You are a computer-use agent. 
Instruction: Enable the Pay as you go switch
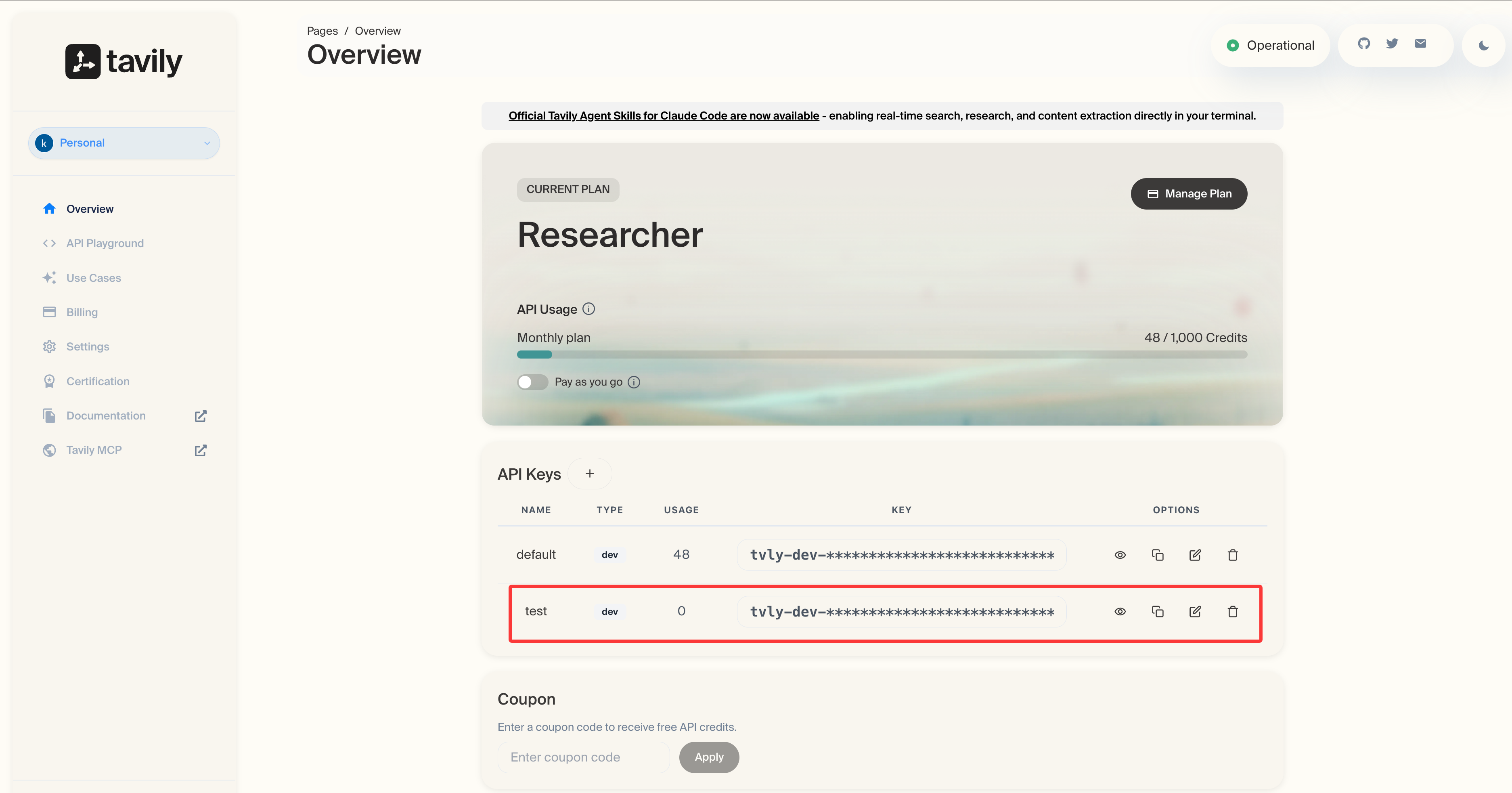pyautogui.click(x=532, y=382)
